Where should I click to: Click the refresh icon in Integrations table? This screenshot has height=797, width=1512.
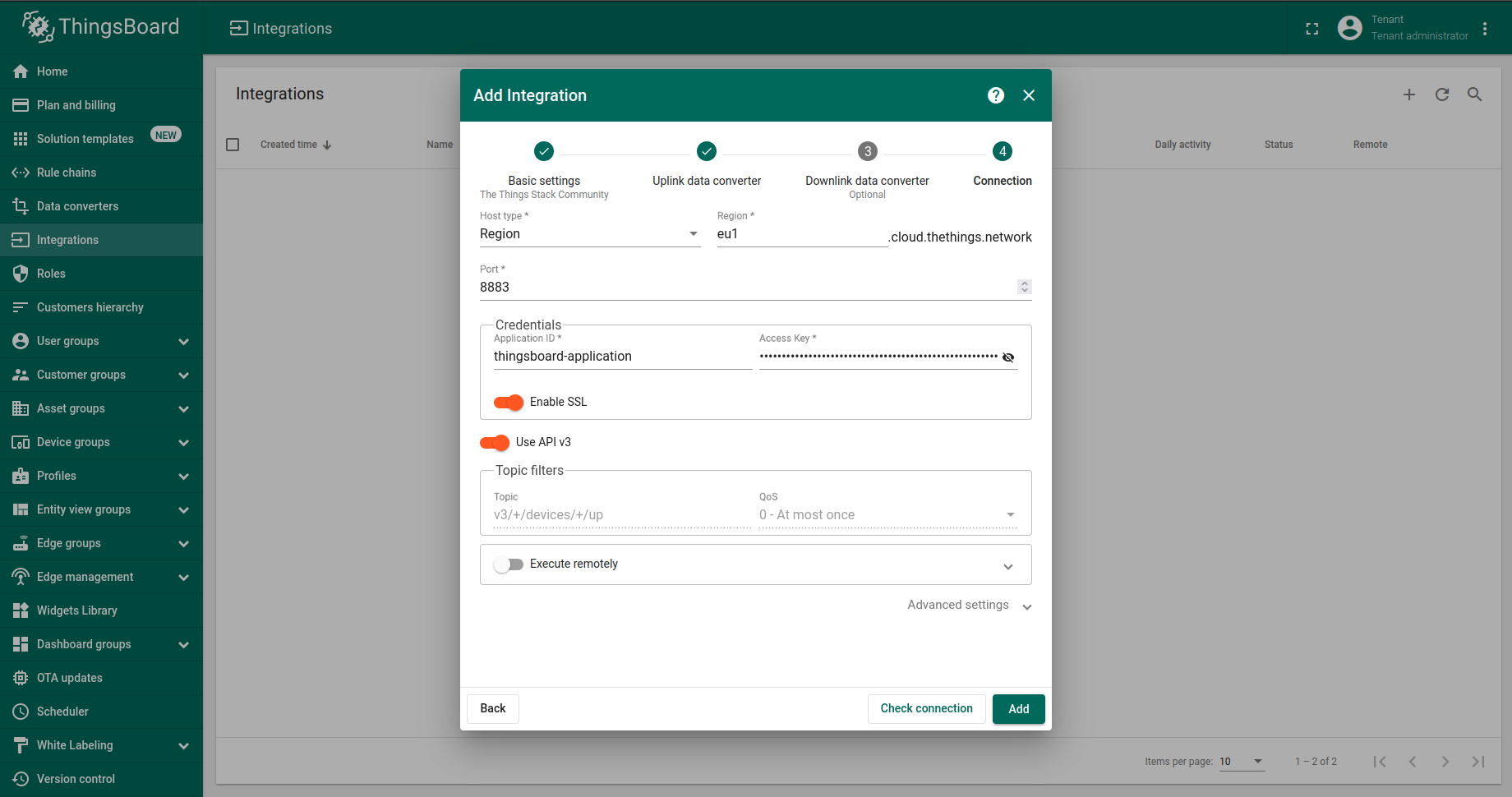tap(1442, 94)
